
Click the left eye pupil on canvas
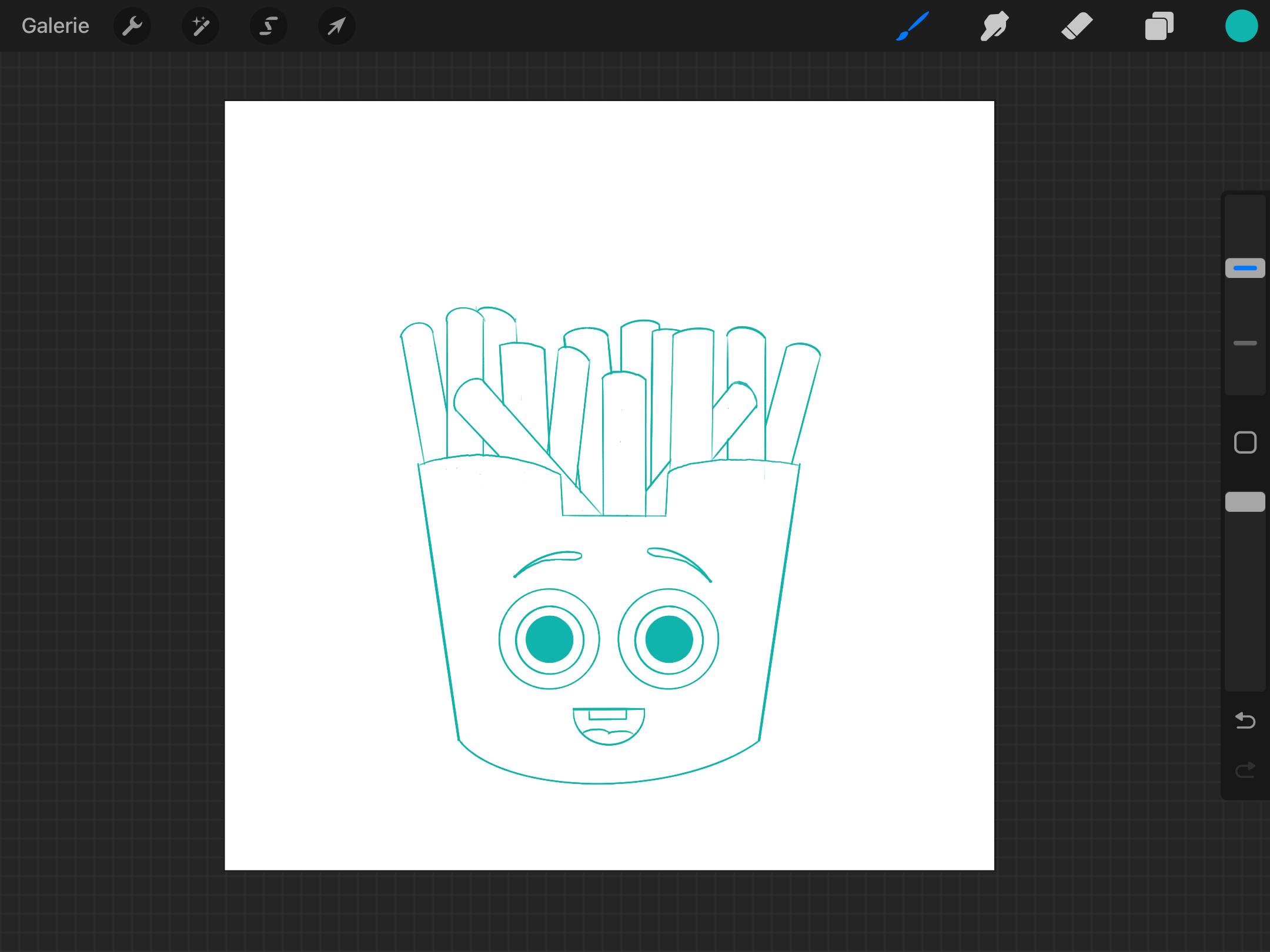click(549, 639)
